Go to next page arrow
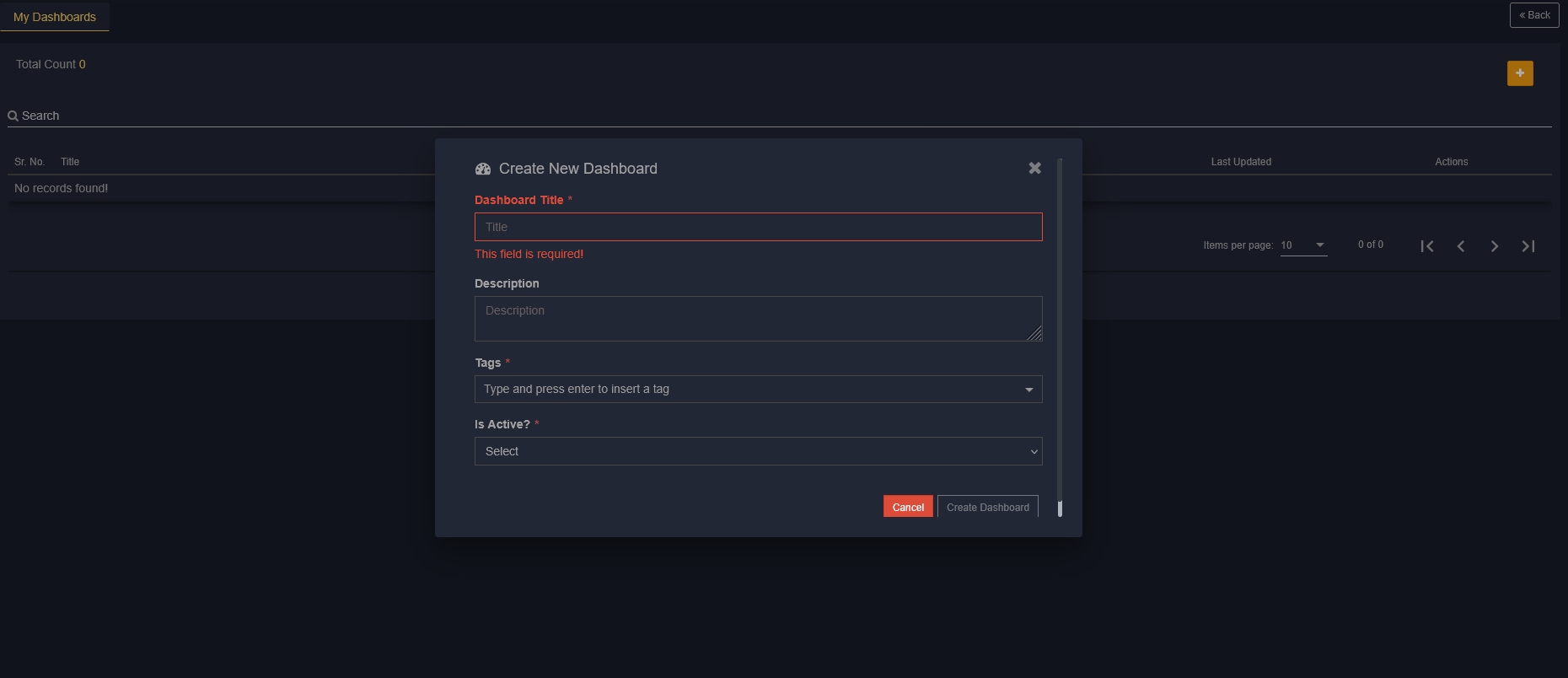This screenshot has width=1568, height=678. click(x=1495, y=246)
